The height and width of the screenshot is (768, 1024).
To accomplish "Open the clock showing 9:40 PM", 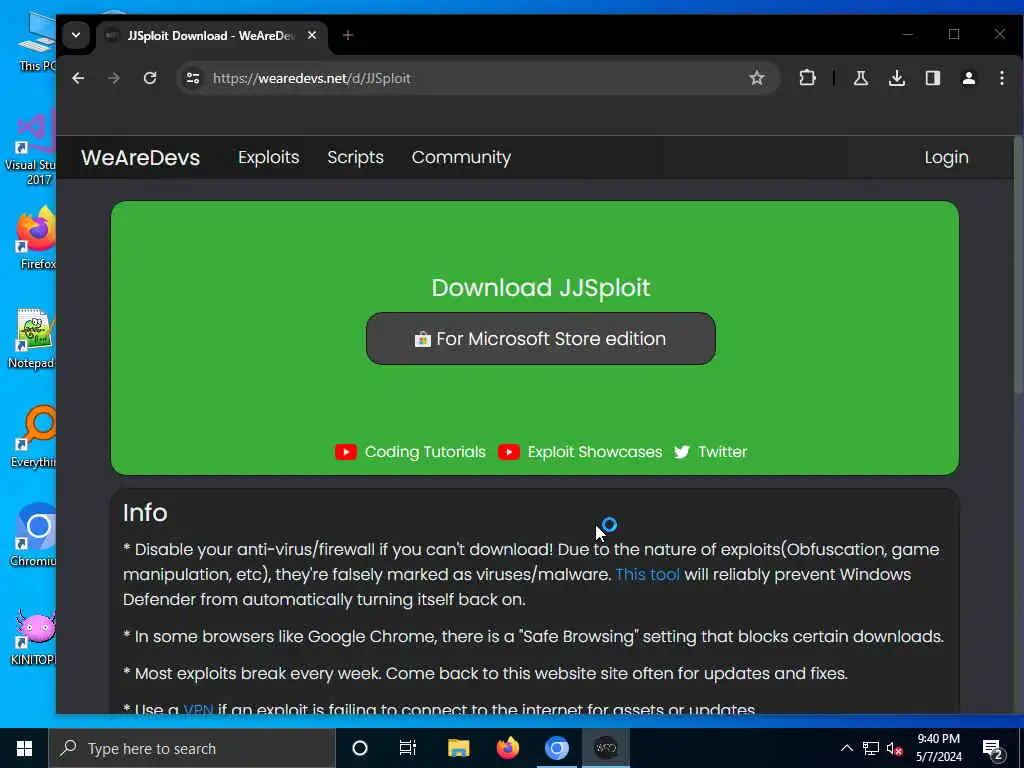I will coord(938,748).
